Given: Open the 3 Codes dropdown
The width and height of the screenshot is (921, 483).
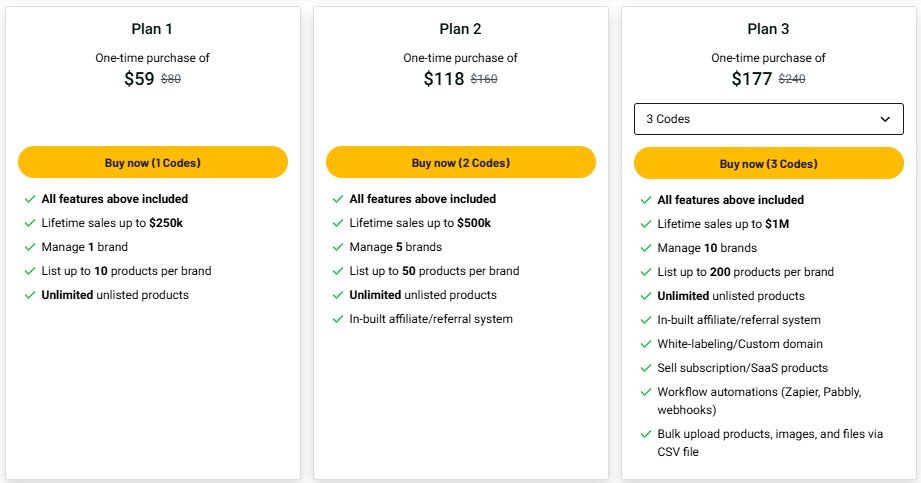Looking at the screenshot, I should pos(768,119).
